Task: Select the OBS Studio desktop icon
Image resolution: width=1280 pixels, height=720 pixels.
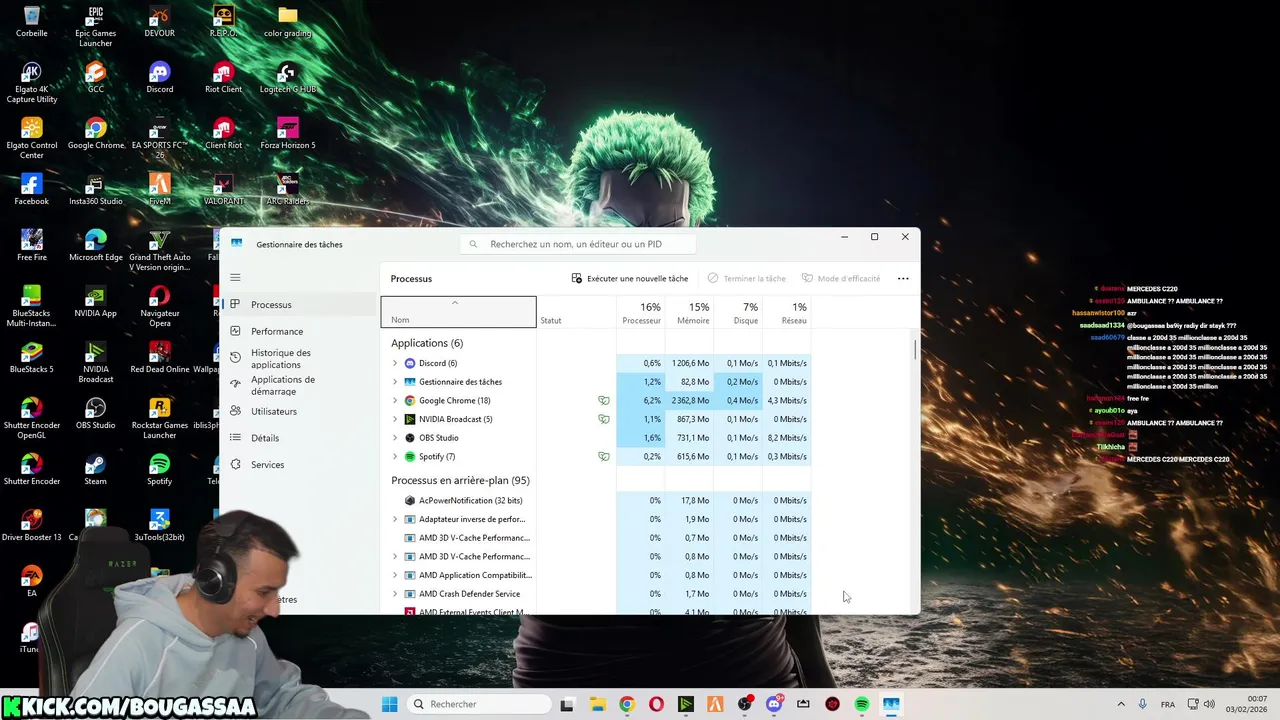Action: pos(95,414)
